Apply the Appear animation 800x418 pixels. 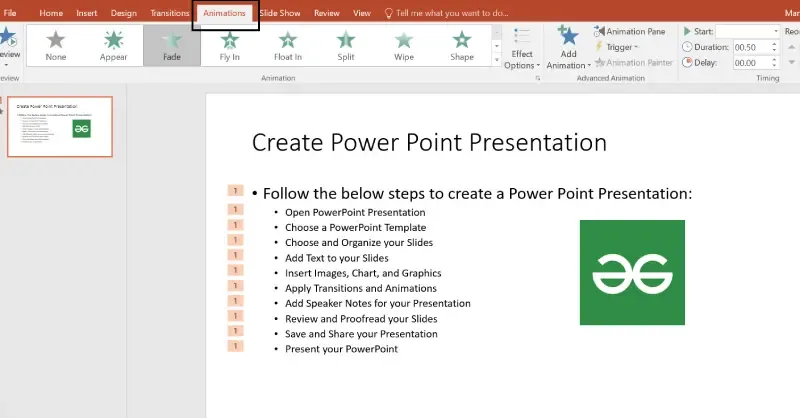pyautogui.click(x=113, y=45)
